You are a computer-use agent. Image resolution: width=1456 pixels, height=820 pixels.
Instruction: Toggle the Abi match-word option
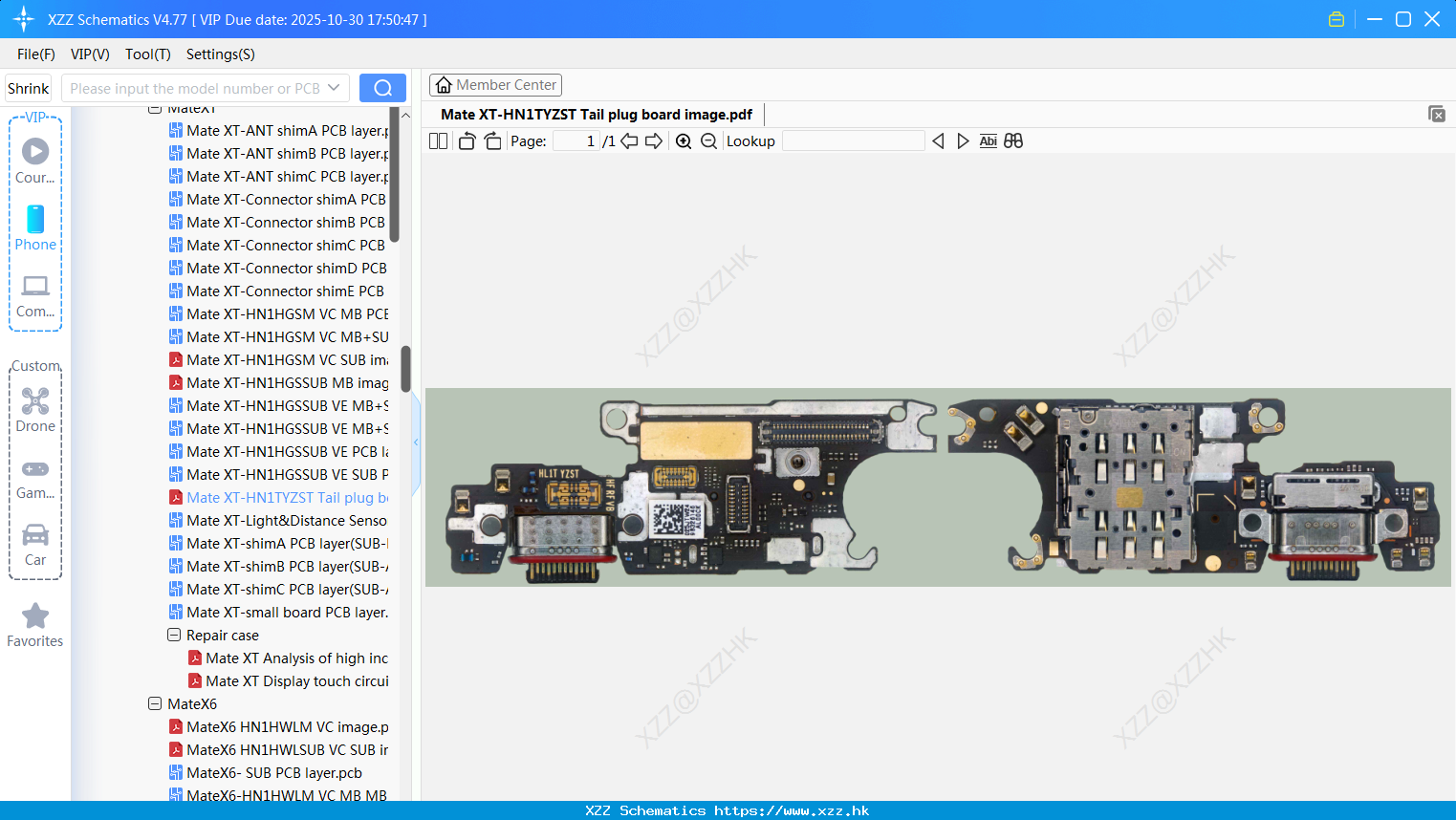click(x=989, y=140)
